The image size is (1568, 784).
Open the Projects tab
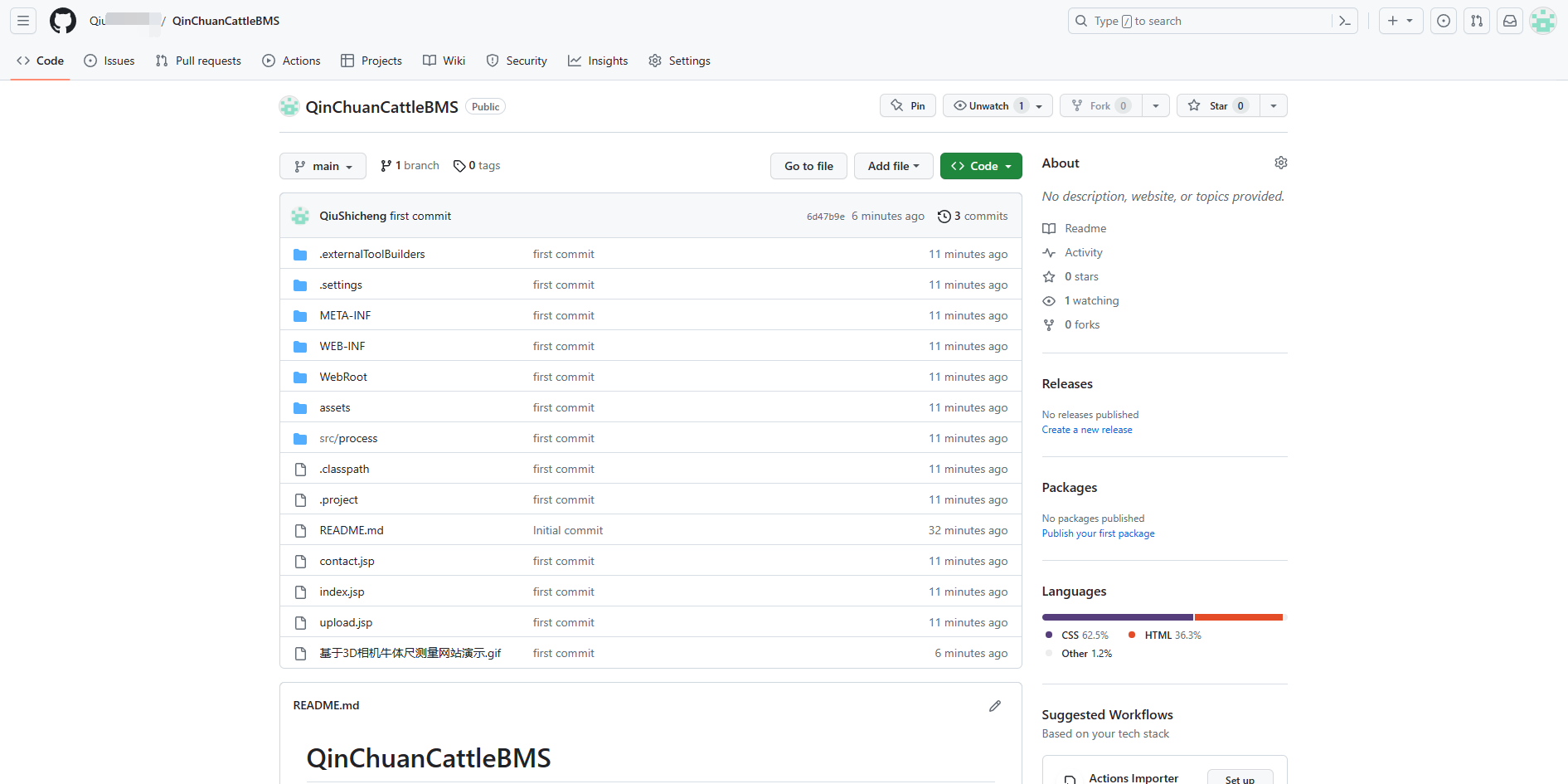point(371,61)
